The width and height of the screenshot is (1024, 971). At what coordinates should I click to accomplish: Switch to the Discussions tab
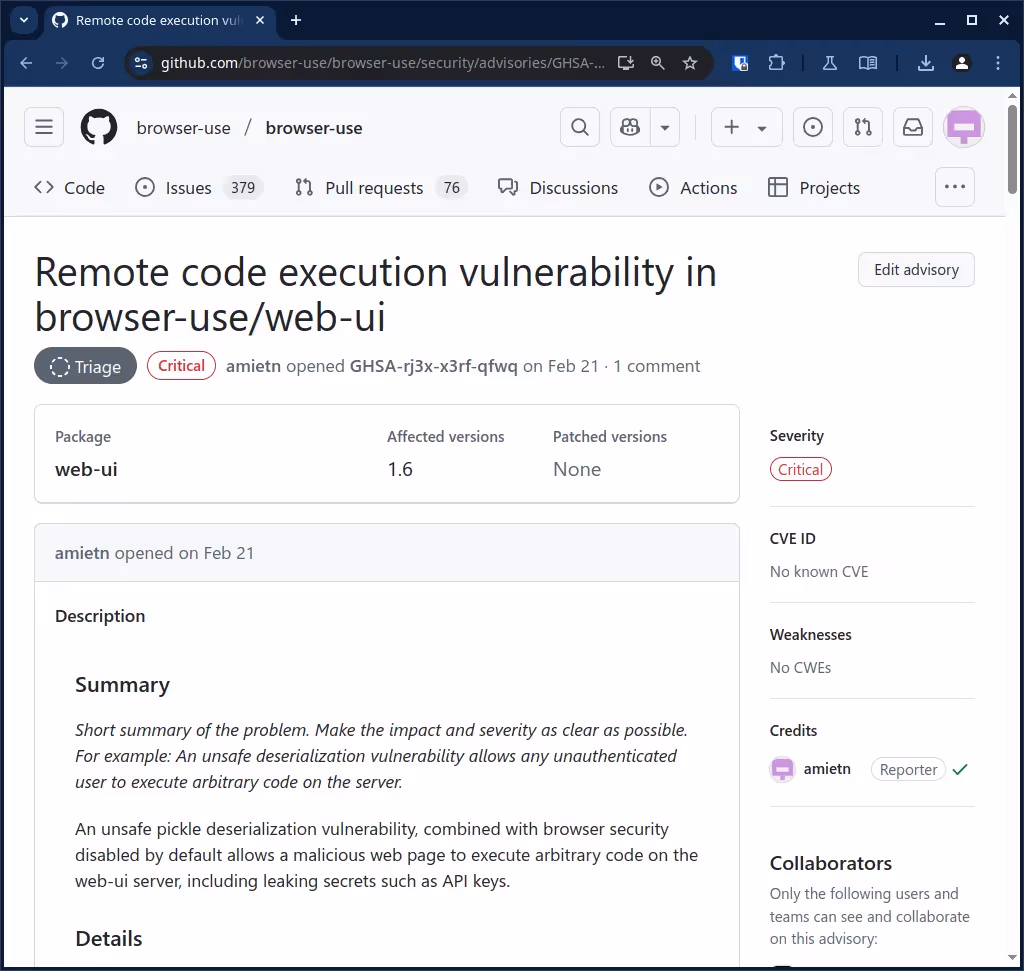click(x=558, y=188)
